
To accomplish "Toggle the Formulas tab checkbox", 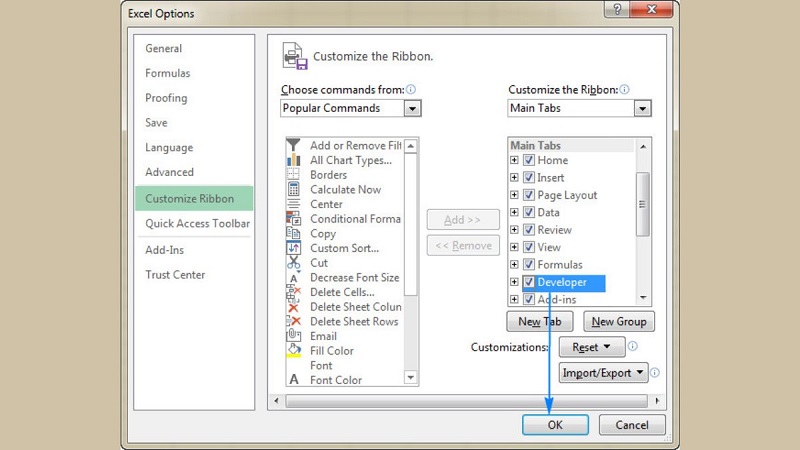I will pyautogui.click(x=529, y=265).
